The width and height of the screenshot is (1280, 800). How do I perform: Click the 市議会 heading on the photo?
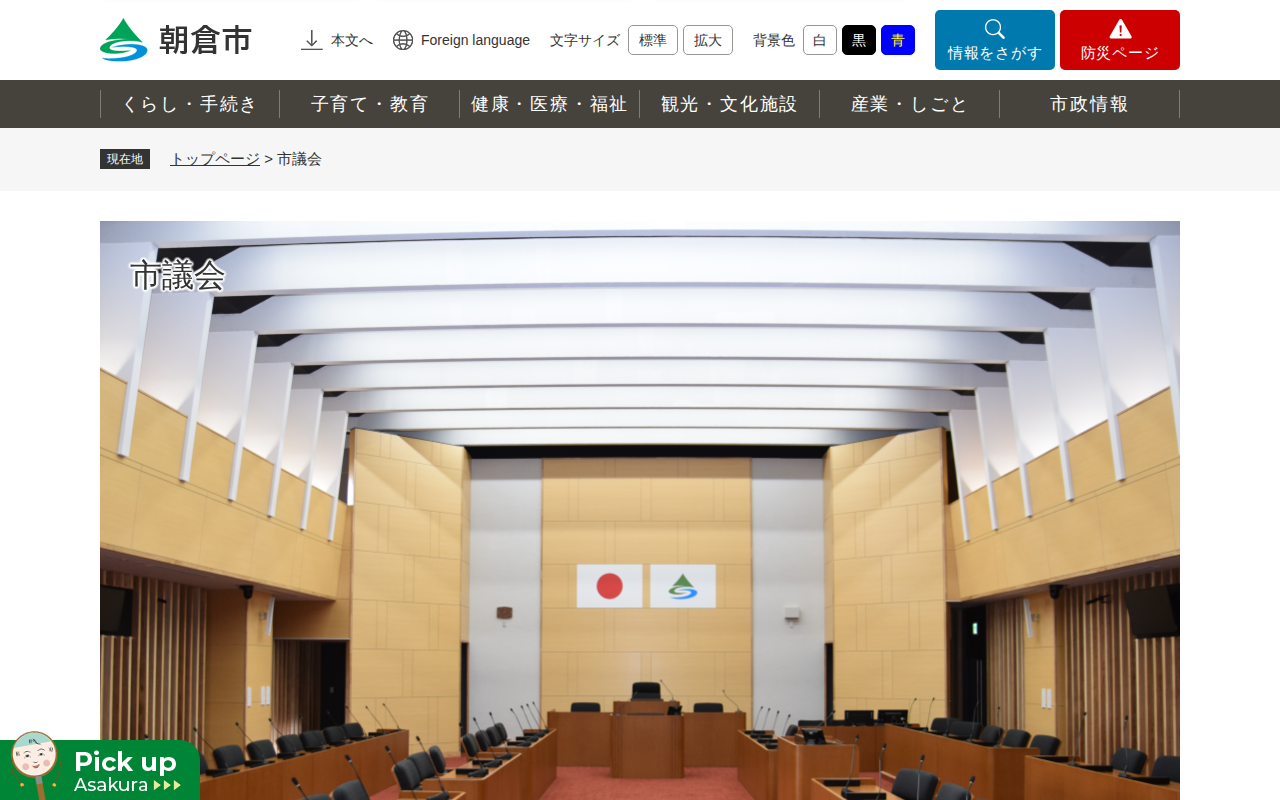(x=177, y=276)
